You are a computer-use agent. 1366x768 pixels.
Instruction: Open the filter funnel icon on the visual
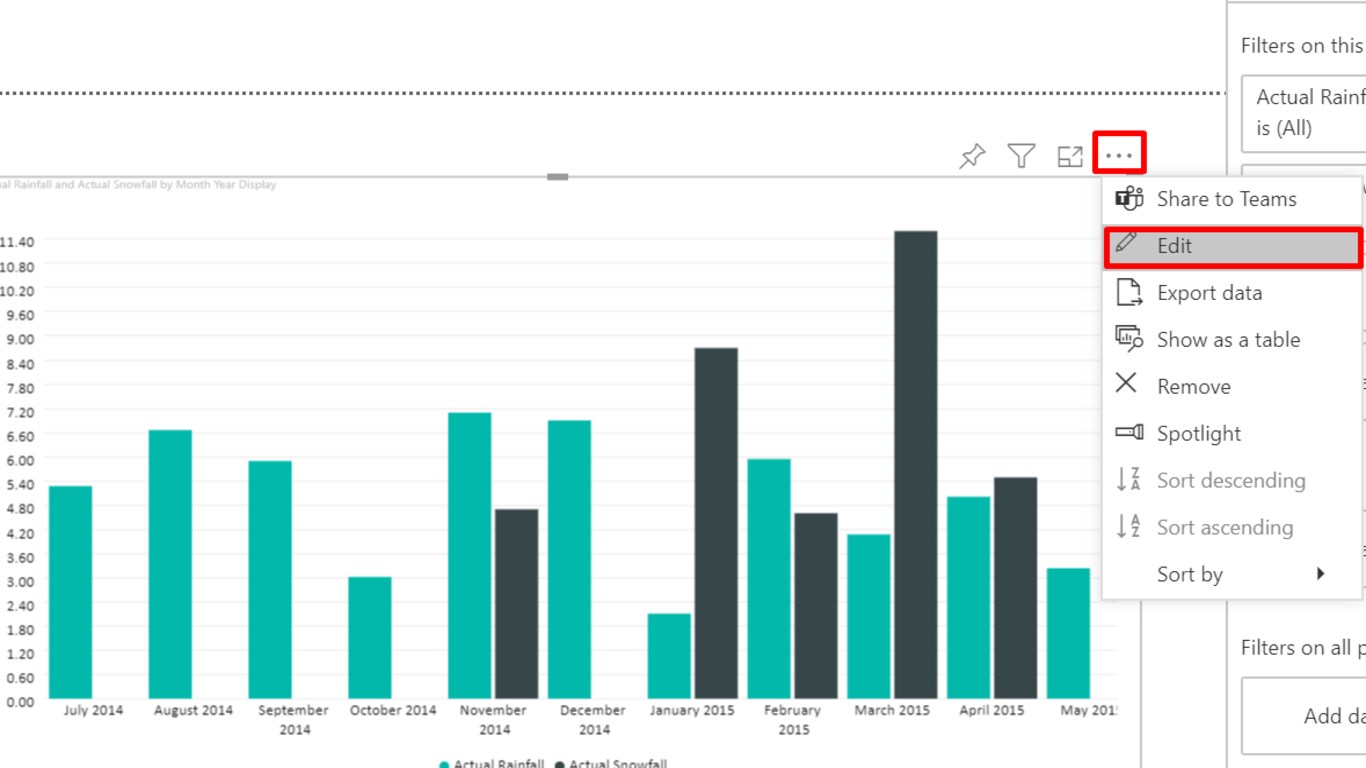[1021, 156]
